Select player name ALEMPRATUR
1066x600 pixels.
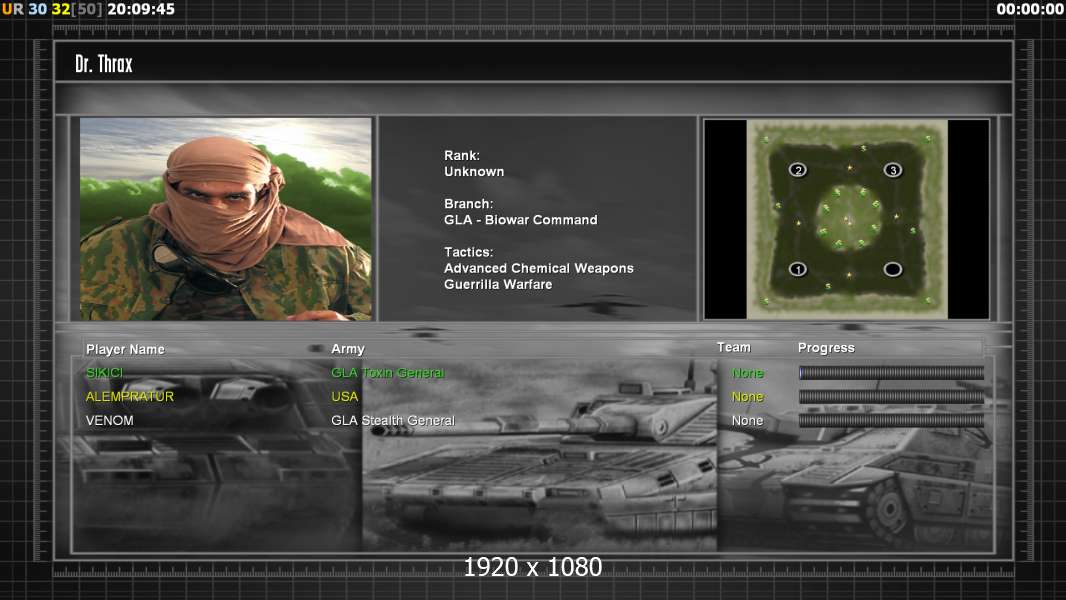[130, 396]
